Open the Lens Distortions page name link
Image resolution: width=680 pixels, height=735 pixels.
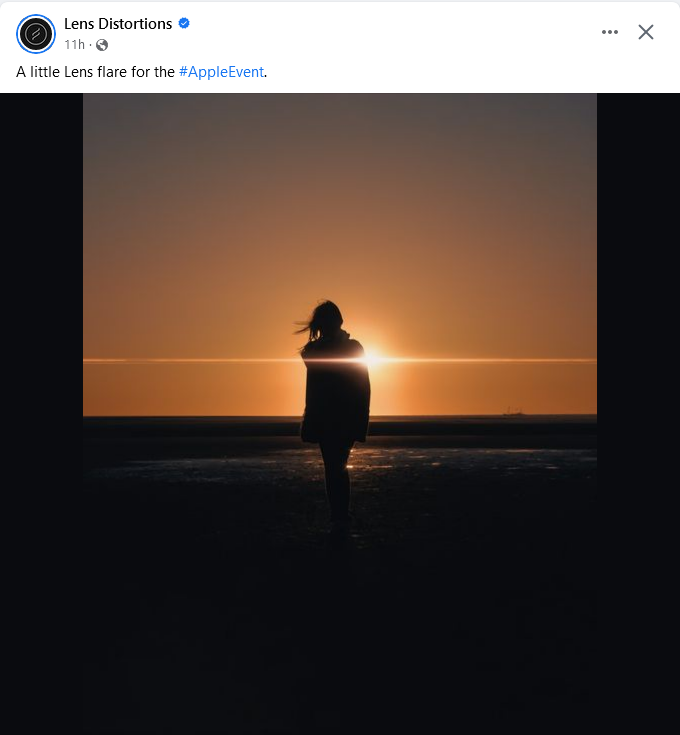click(x=118, y=24)
